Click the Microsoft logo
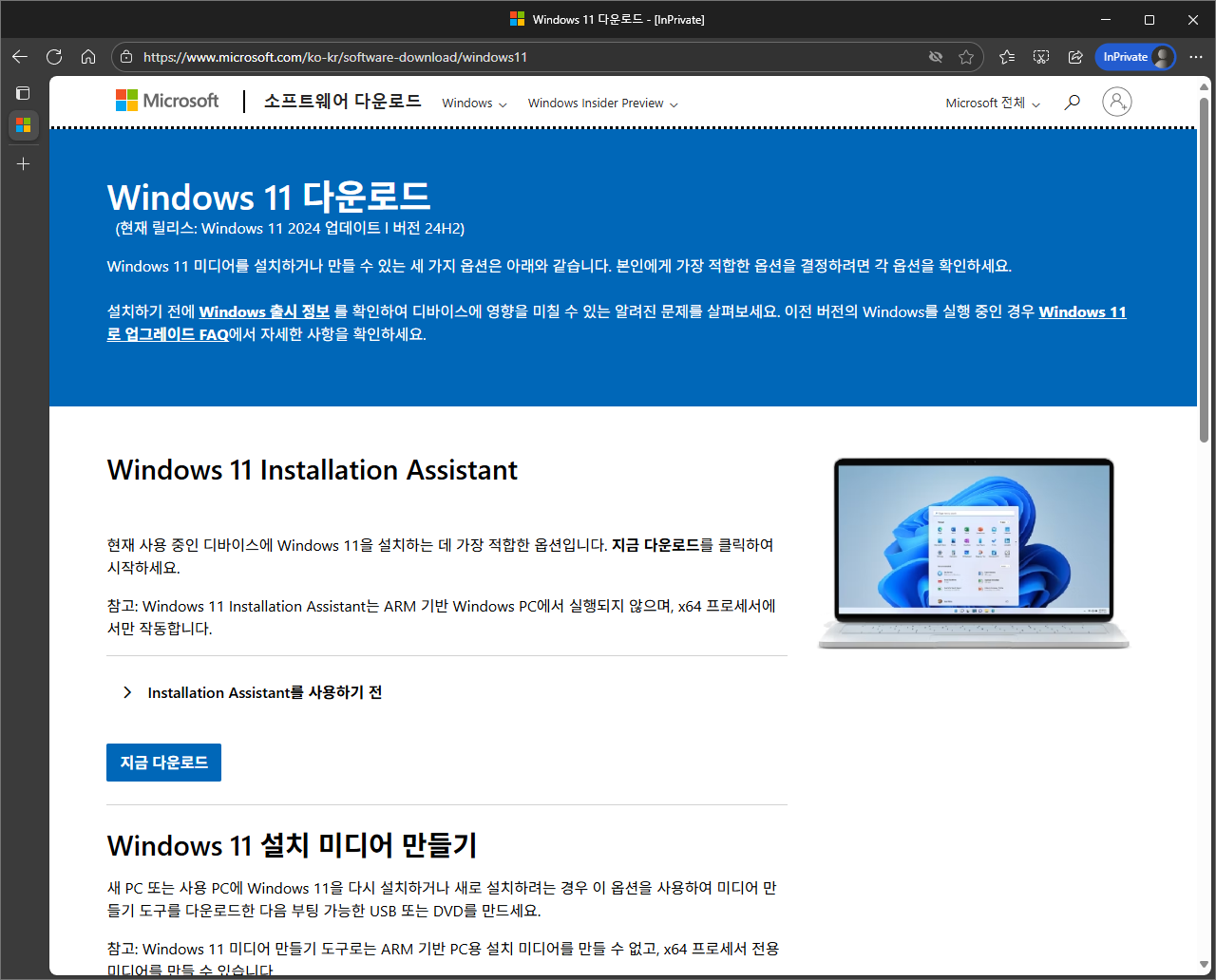1216x980 pixels. 167,101
